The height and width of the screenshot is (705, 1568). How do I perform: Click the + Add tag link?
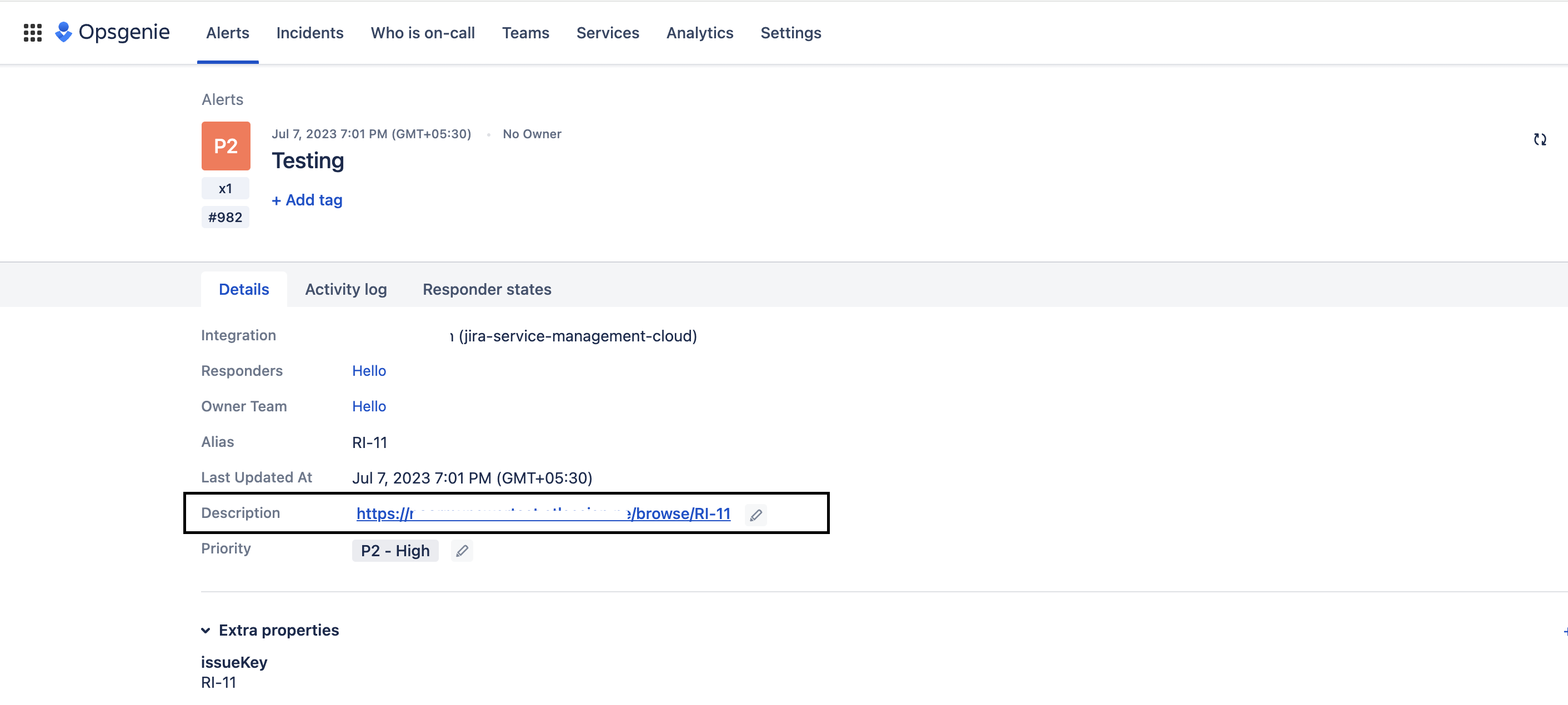pyautogui.click(x=307, y=200)
